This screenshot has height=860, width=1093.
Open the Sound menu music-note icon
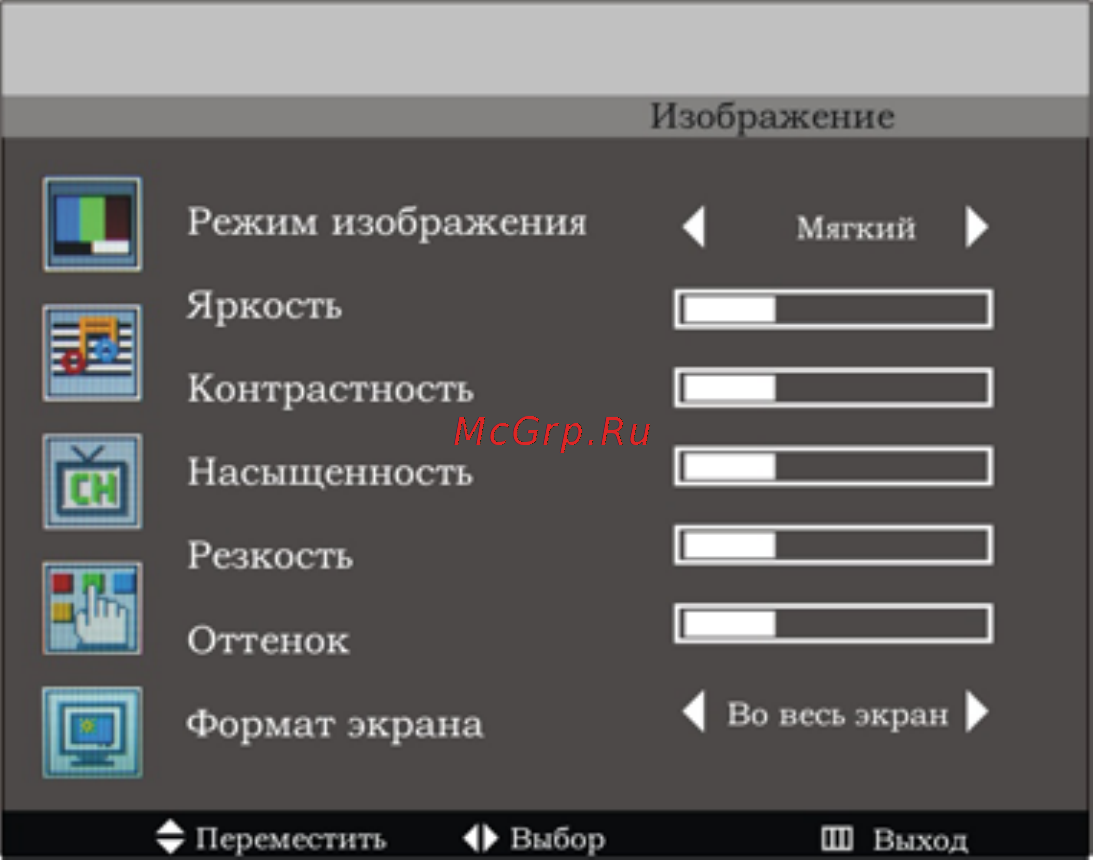pos(92,353)
